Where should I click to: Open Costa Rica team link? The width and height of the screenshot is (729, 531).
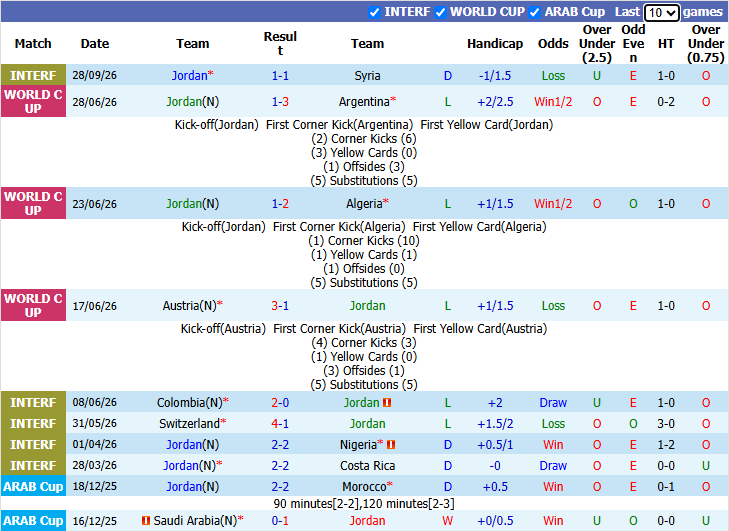click(367, 465)
